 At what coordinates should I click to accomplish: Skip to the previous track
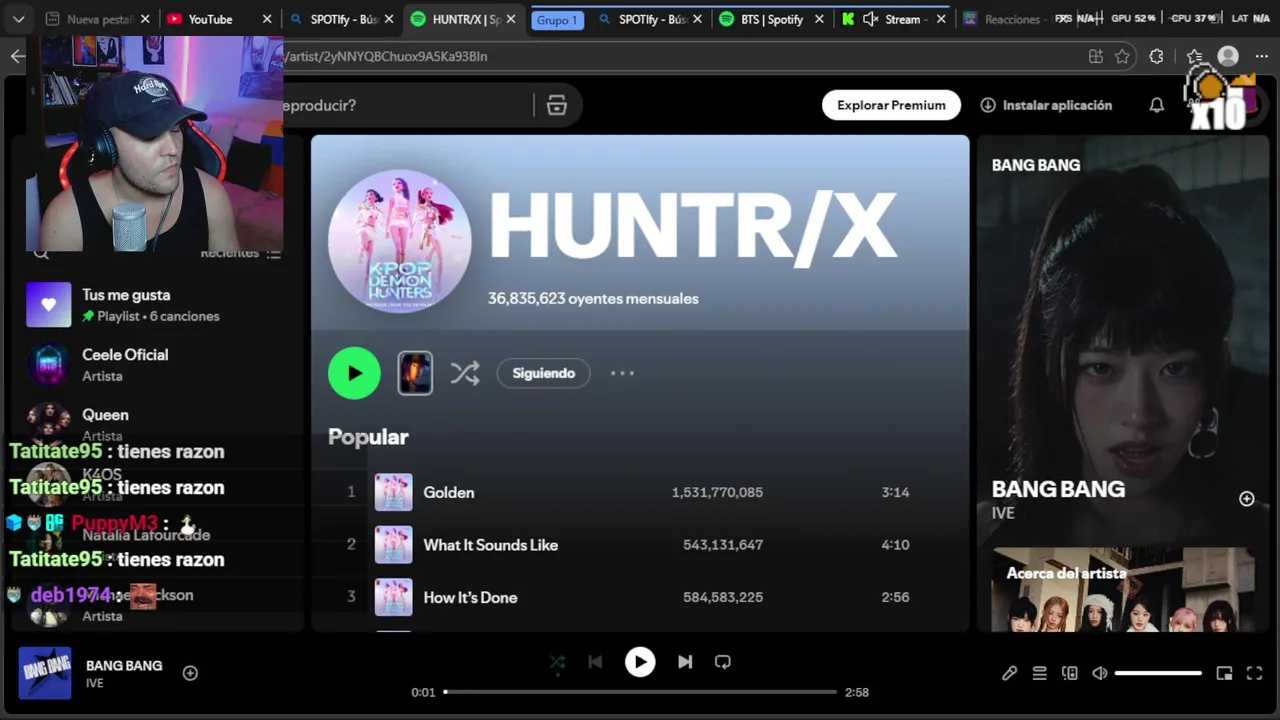click(x=595, y=662)
